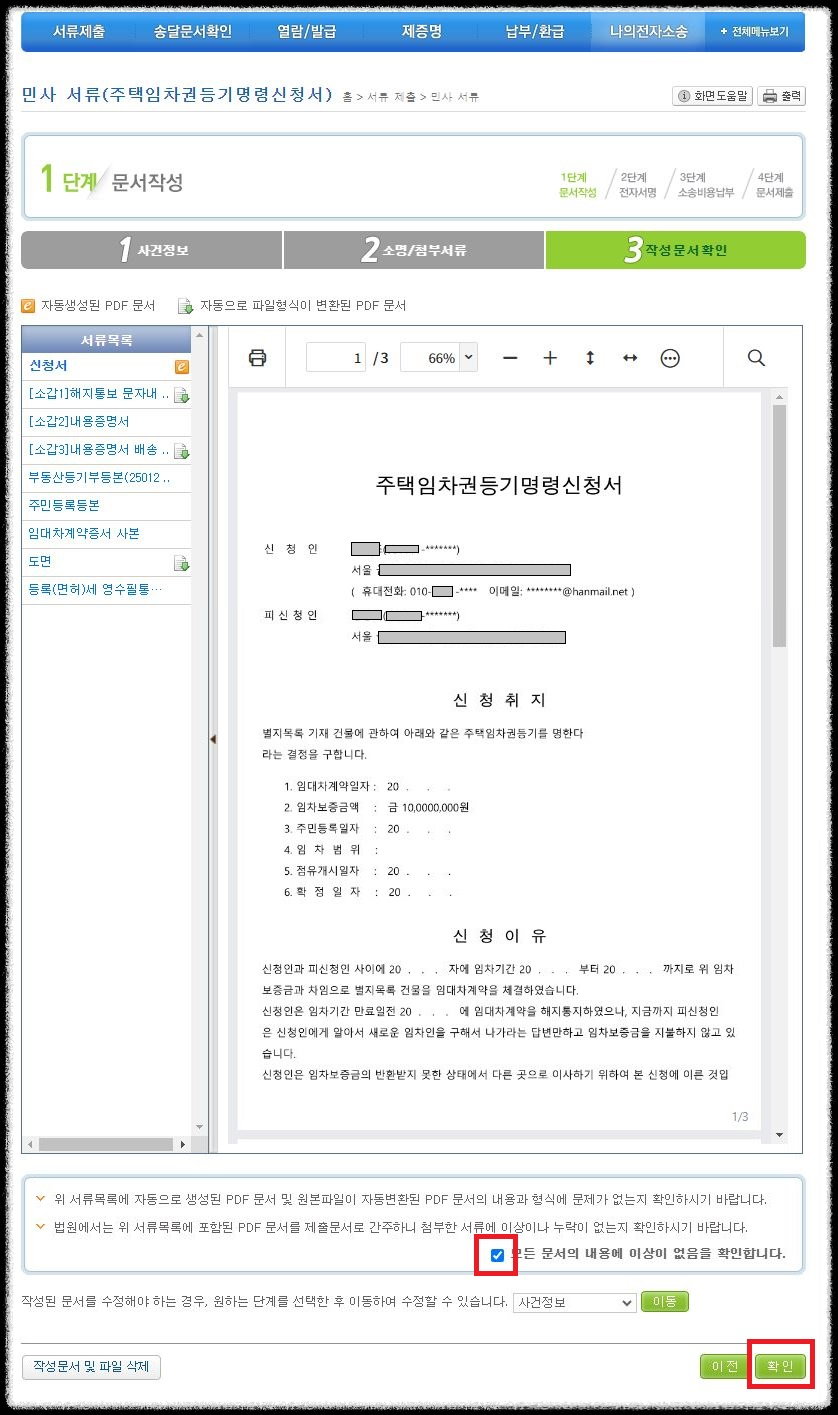Image resolution: width=838 pixels, height=1415 pixels.
Task: Check the 모든 문서의 내용에 이상이 없음 checkbox
Action: click(497, 1254)
